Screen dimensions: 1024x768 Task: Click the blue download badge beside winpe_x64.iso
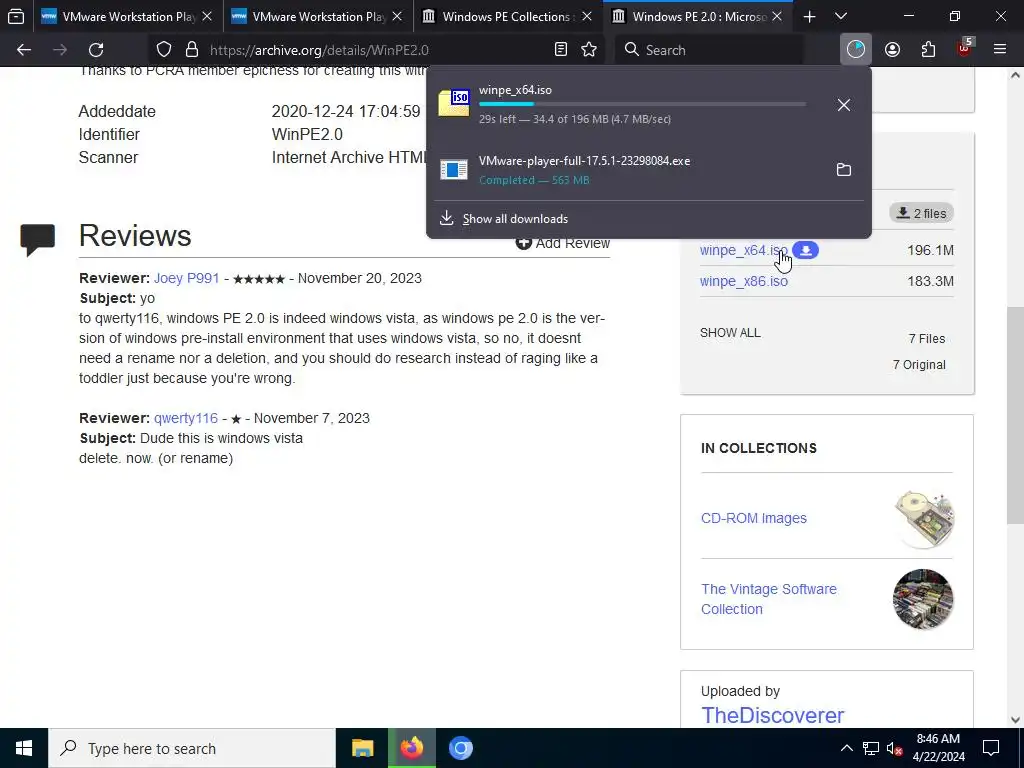(805, 250)
